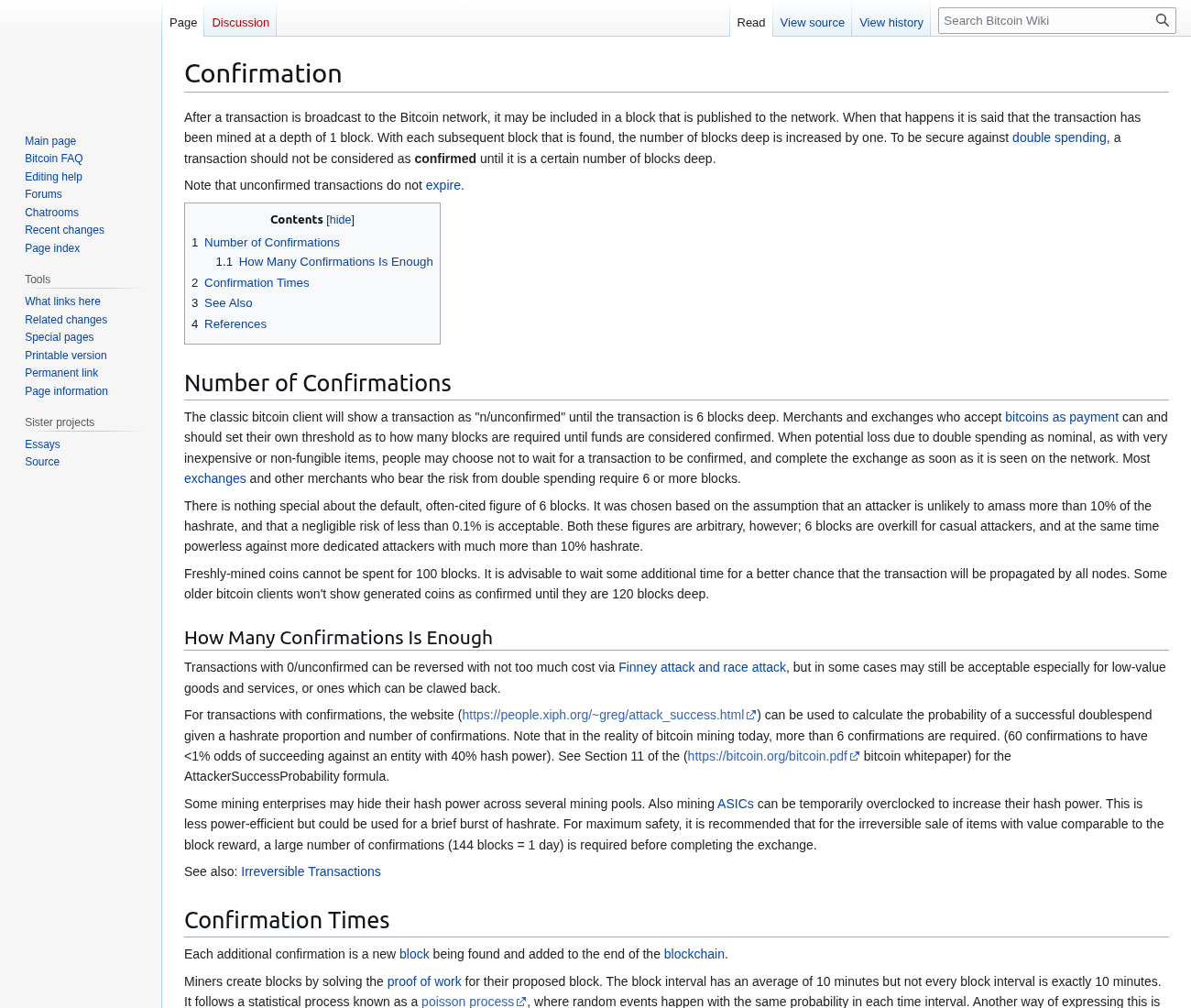Open Bitcoin FAQ sidebar link
This screenshot has width=1191, height=1008.
pos(54,159)
